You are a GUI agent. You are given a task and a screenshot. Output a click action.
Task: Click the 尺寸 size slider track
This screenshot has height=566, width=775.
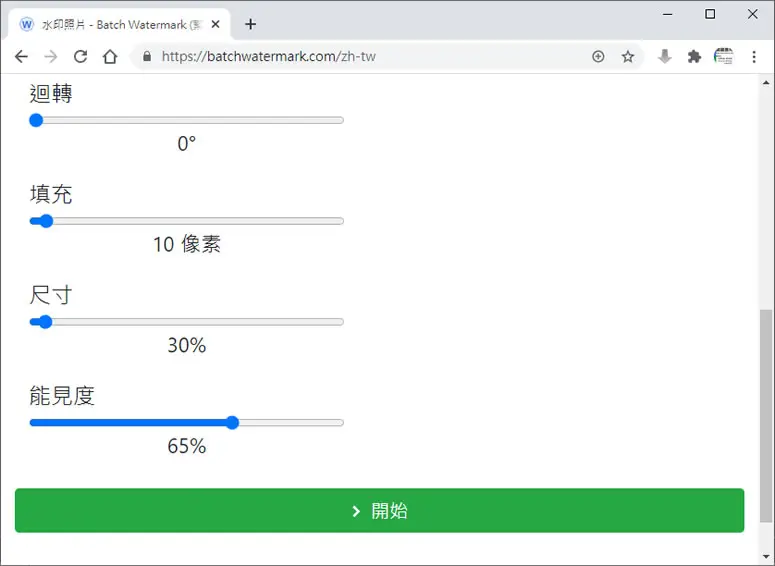tap(186, 322)
